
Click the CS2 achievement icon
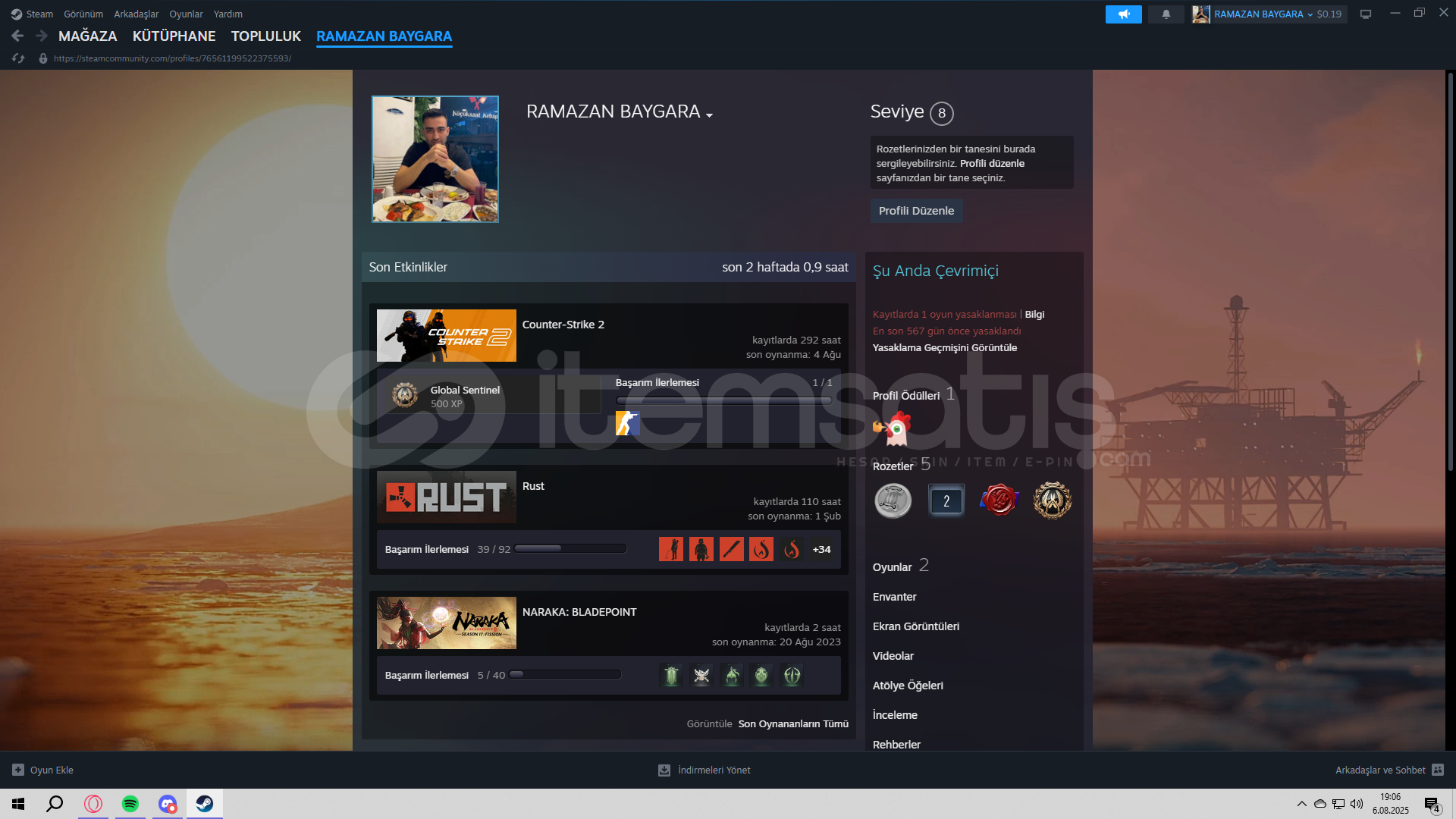[x=627, y=423]
